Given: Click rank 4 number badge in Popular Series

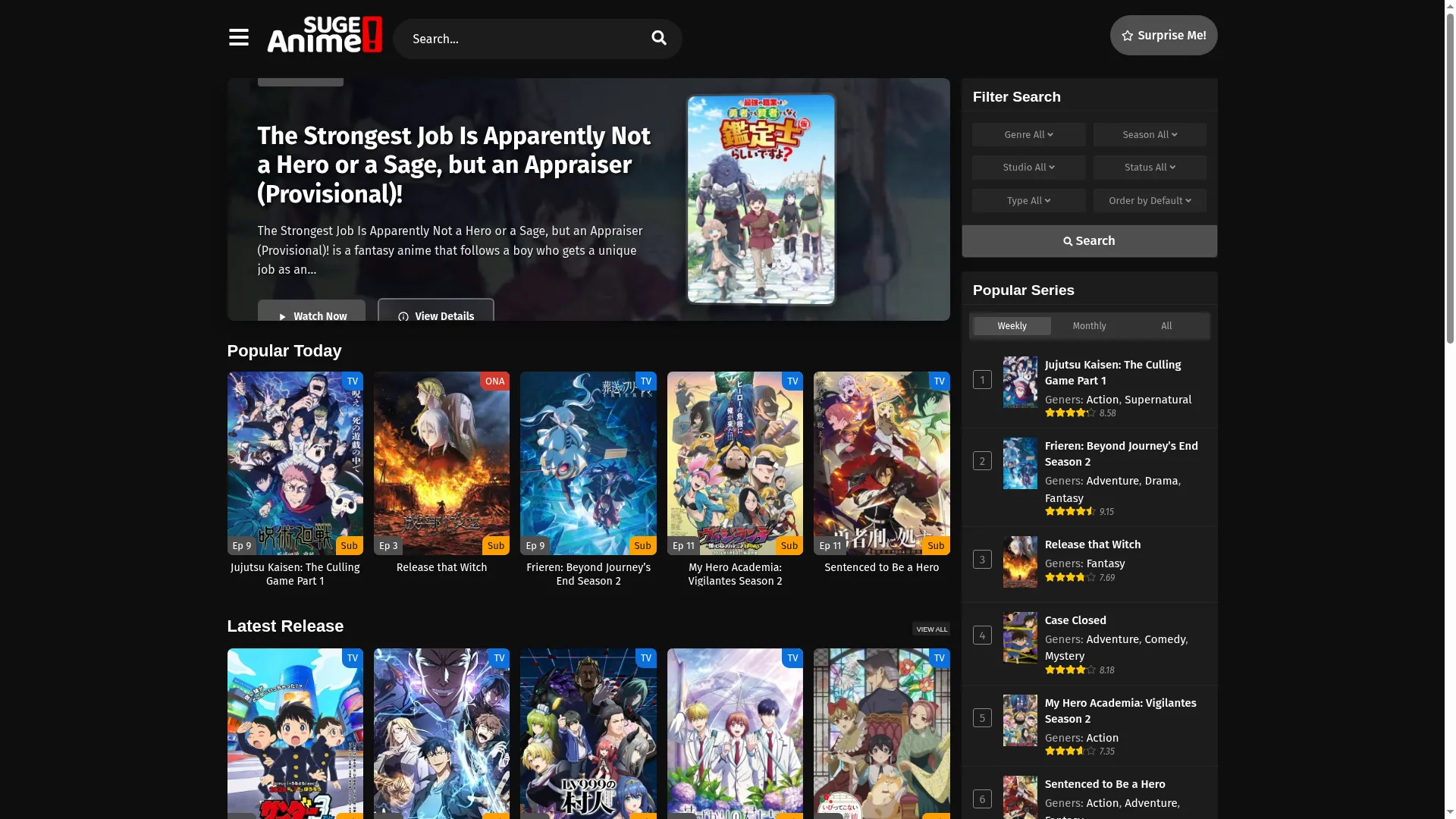Looking at the screenshot, I should (x=982, y=635).
